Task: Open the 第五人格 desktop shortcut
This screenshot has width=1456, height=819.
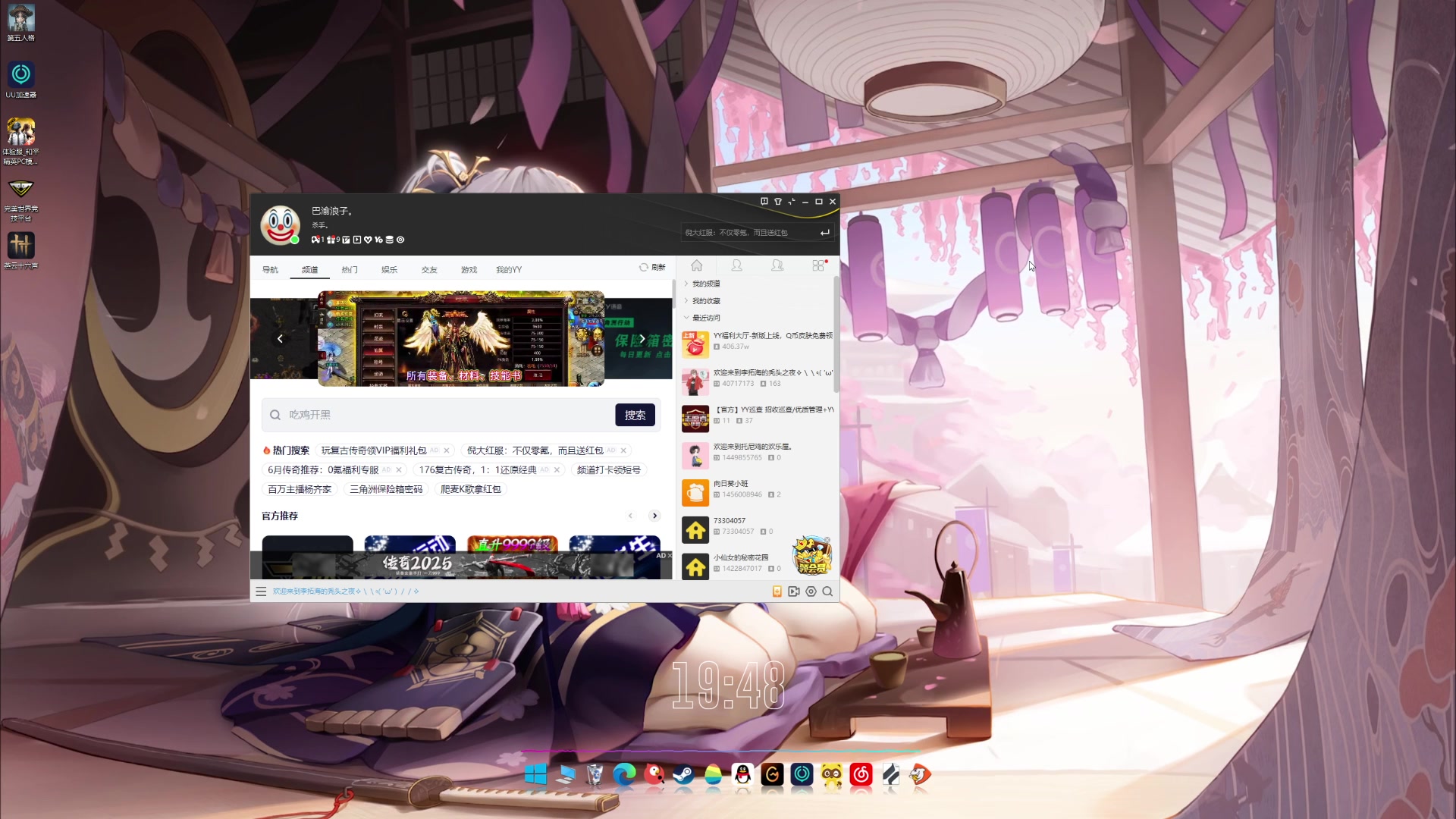Action: 21,23
